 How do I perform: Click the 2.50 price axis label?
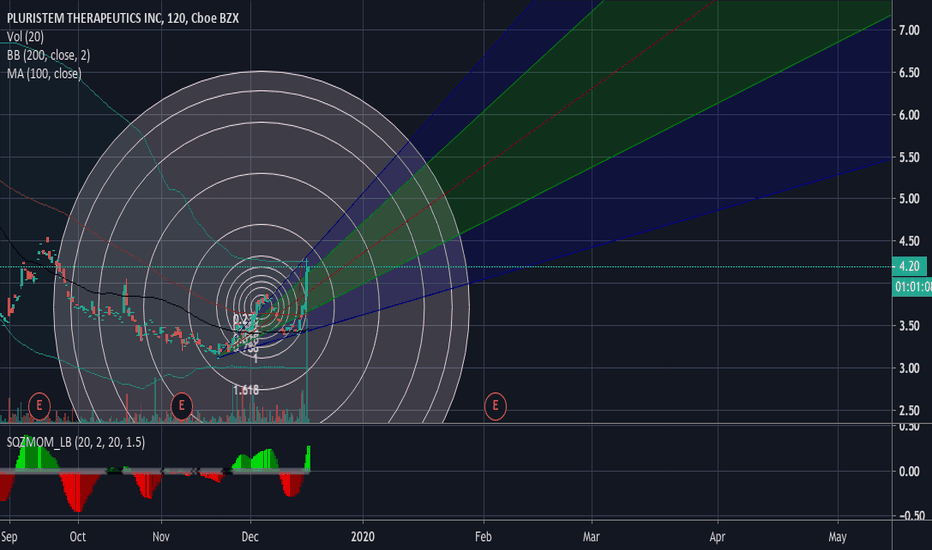point(909,410)
